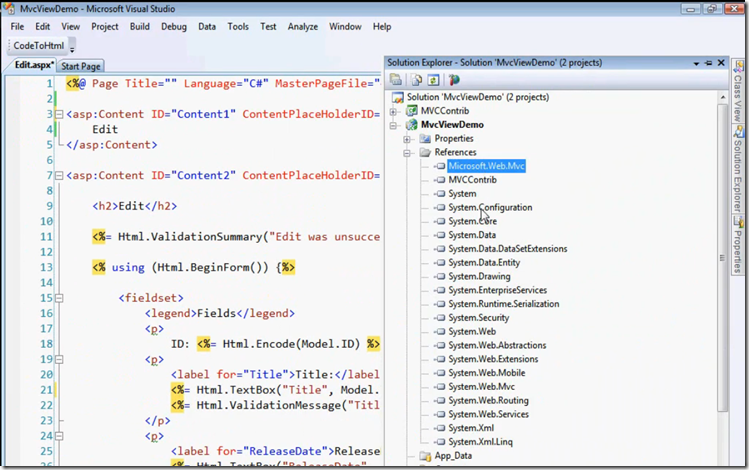Screen dimensions: 749x470
Task: Click the reference icon beside MVCContrib reference
Action: [x=440, y=180]
